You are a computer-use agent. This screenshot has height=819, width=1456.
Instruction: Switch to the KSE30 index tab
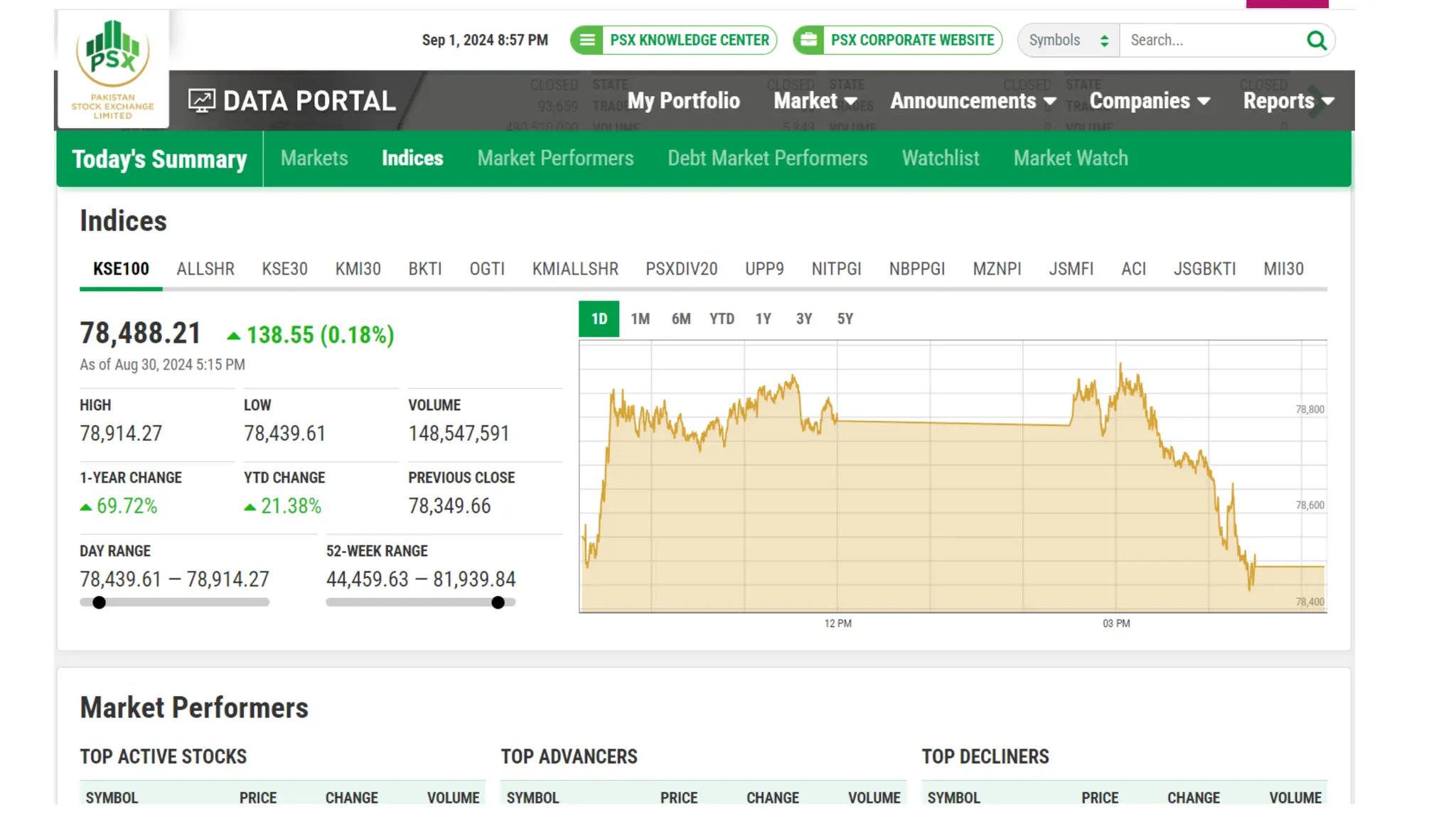click(284, 269)
